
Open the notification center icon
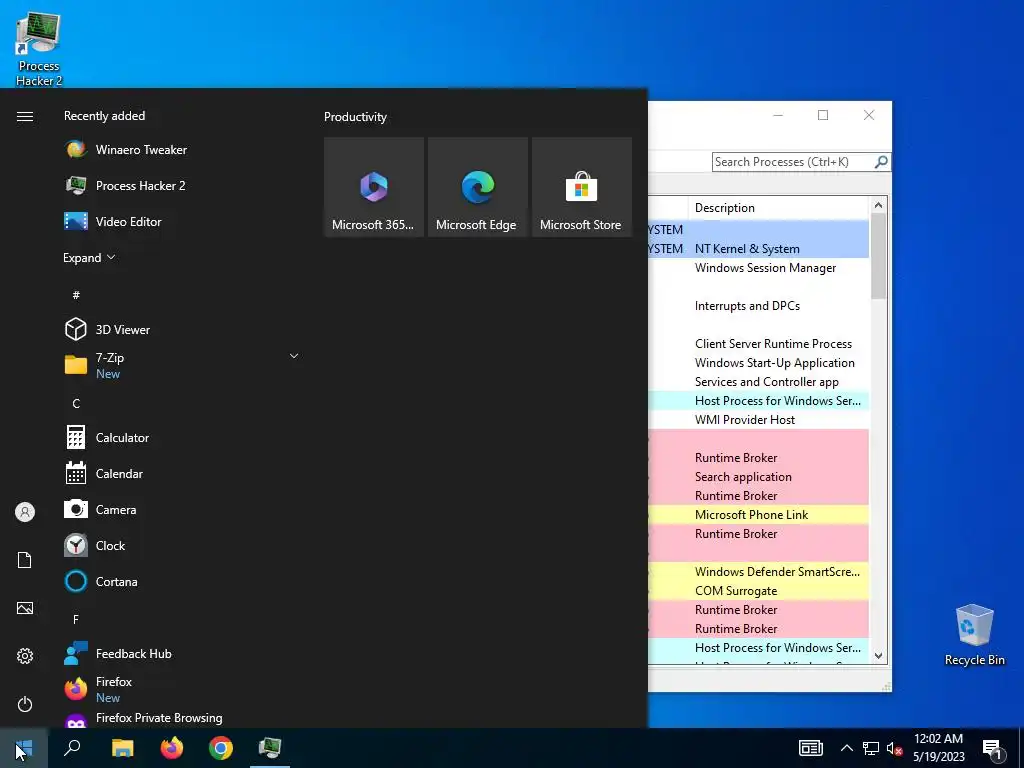[x=993, y=750]
